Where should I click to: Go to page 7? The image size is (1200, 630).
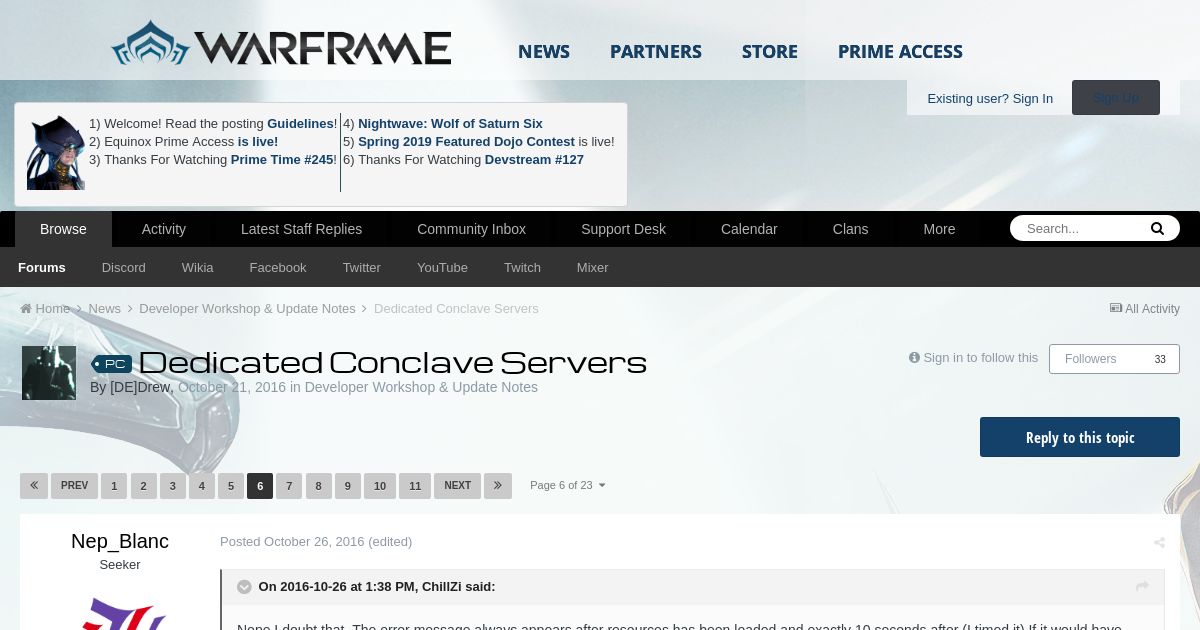tap(289, 486)
